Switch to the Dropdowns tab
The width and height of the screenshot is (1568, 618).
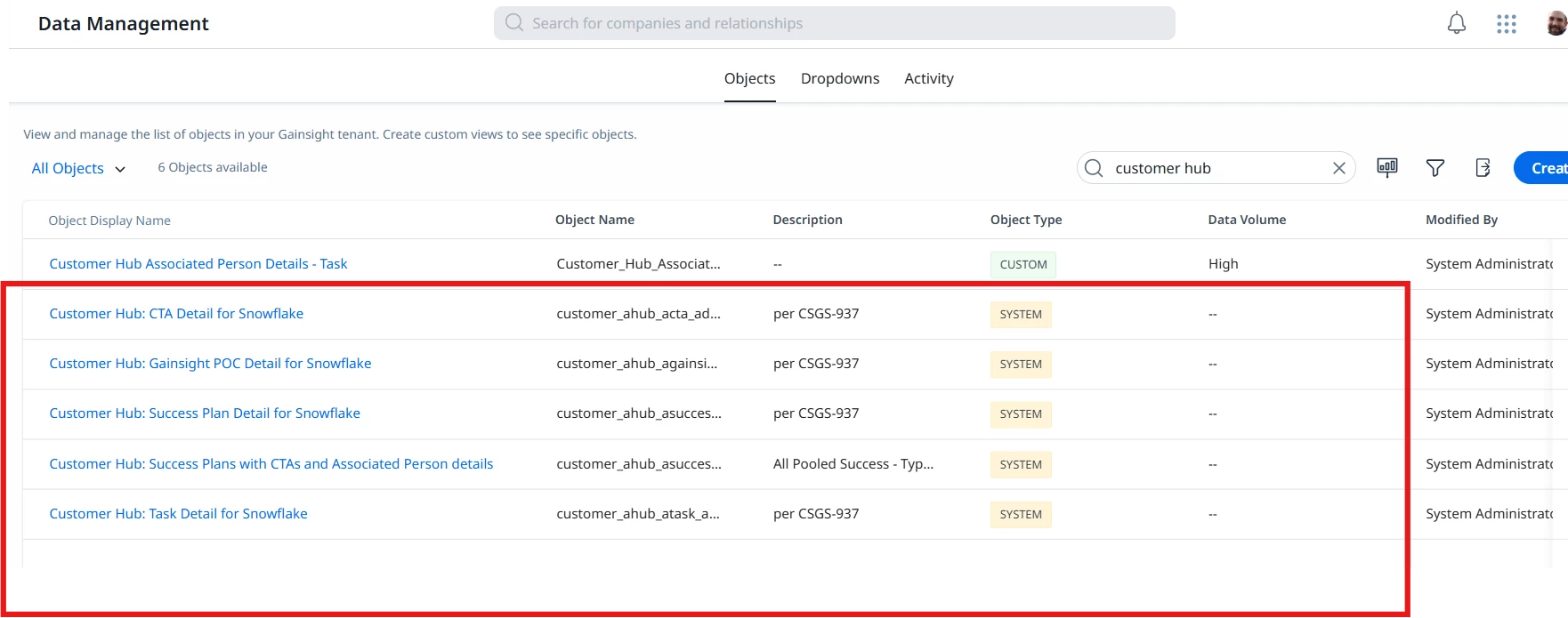click(x=840, y=78)
